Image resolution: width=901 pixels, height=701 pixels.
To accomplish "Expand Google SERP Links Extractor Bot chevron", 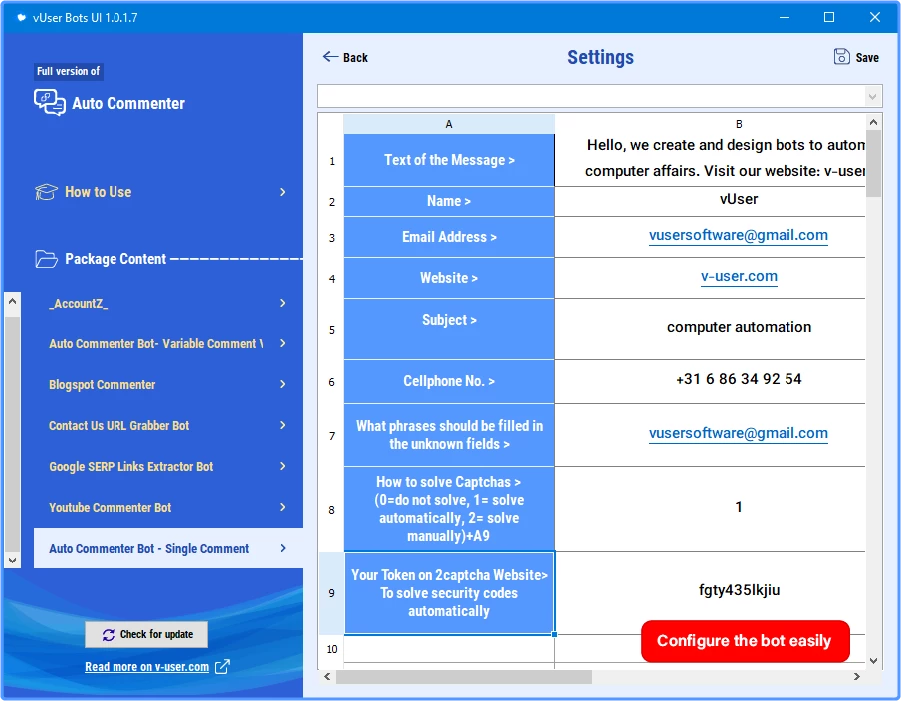I will click(x=283, y=466).
